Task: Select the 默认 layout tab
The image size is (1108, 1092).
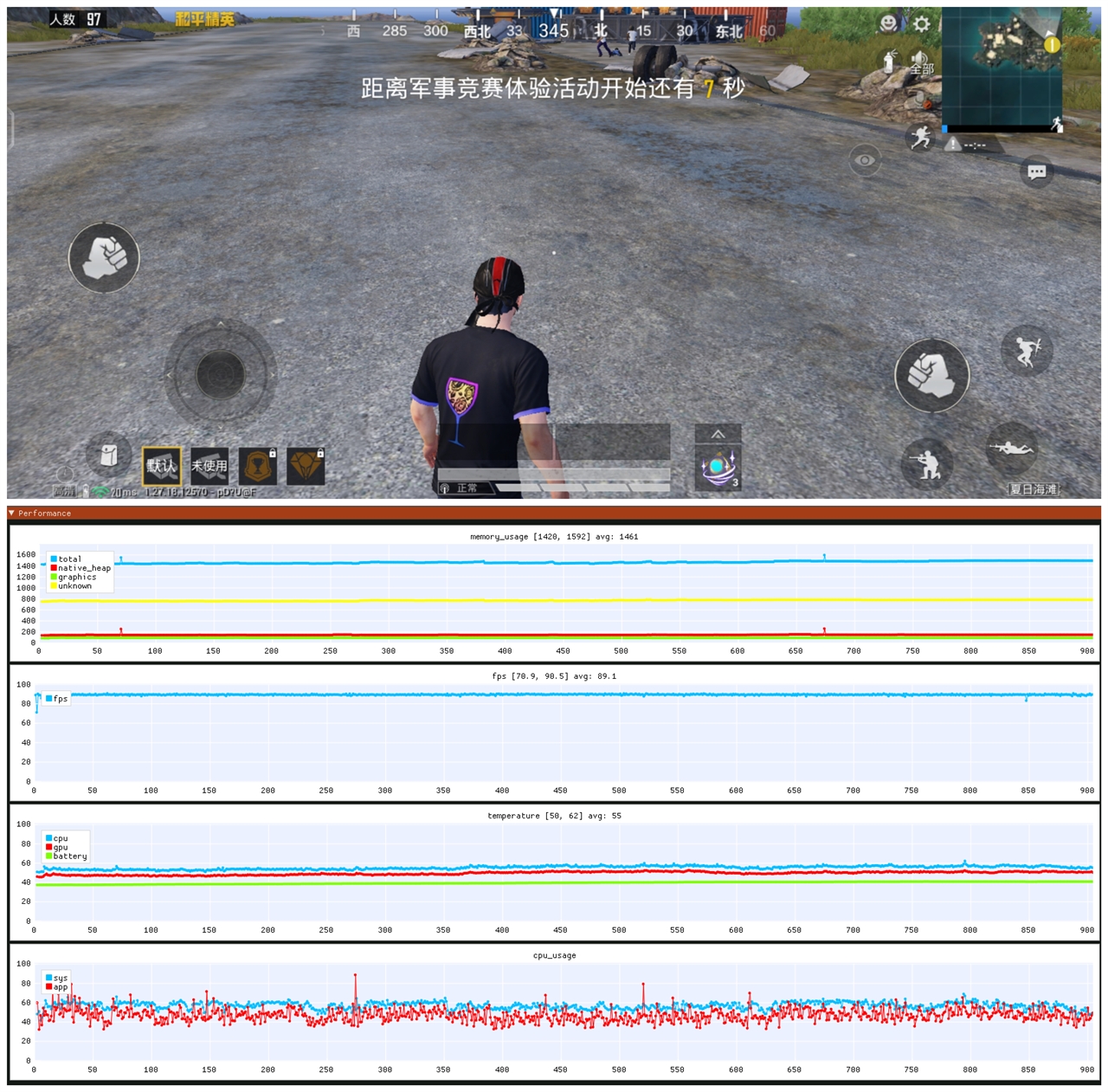Action: (x=162, y=466)
